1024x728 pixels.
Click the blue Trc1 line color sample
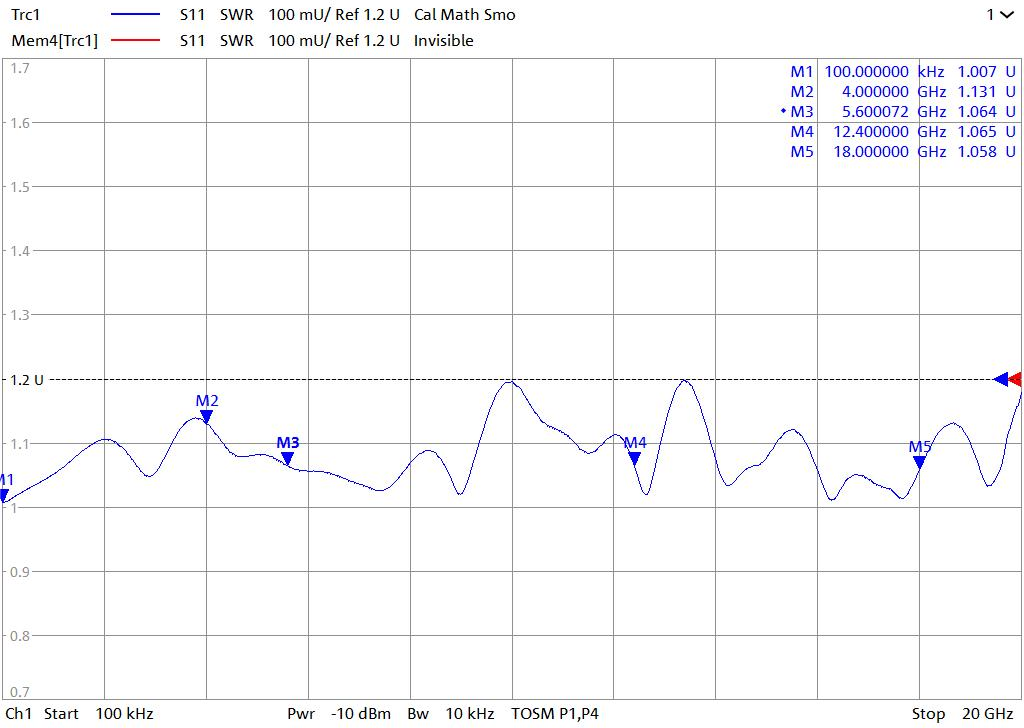pyautogui.click(x=135, y=15)
